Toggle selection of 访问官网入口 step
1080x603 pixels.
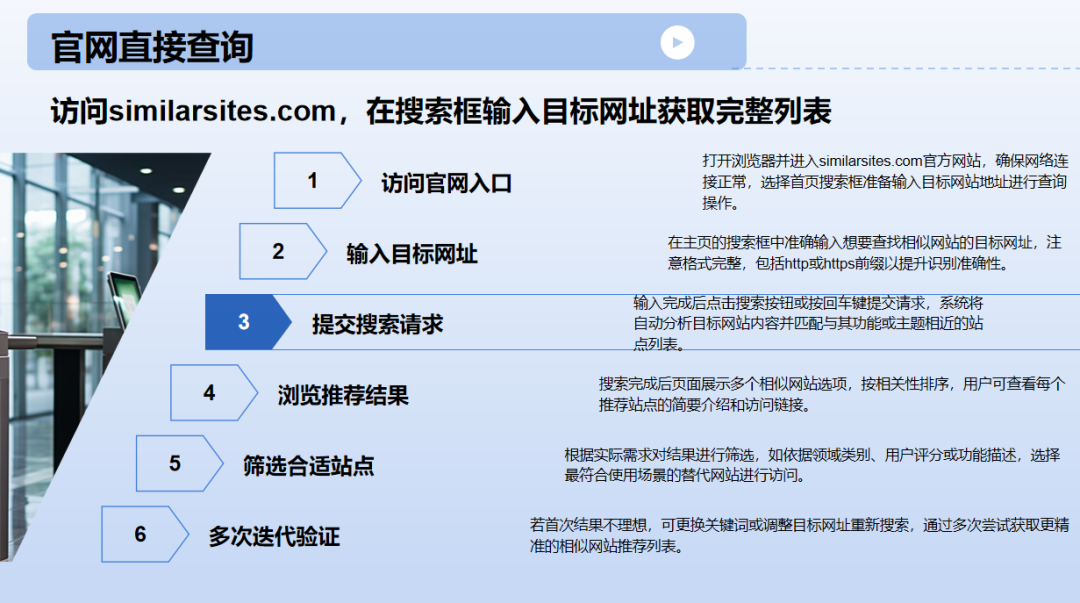tap(446, 184)
